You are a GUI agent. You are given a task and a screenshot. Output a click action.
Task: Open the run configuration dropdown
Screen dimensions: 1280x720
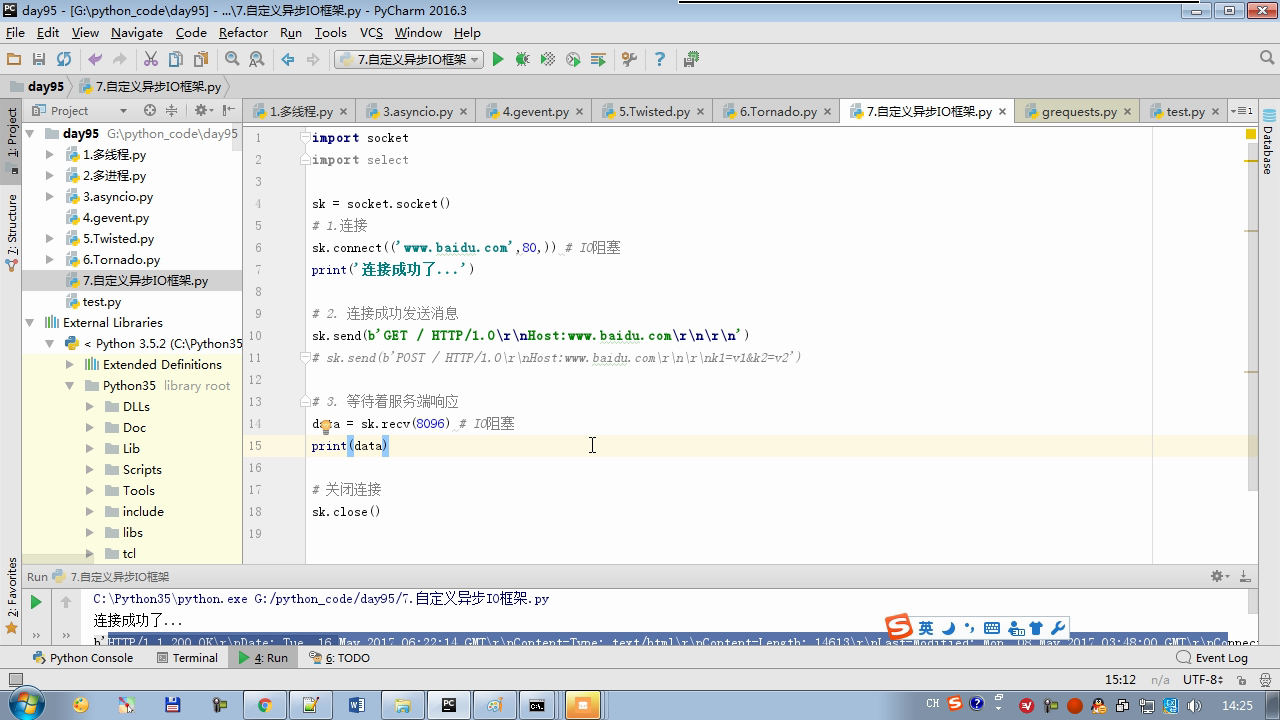(409, 60)
